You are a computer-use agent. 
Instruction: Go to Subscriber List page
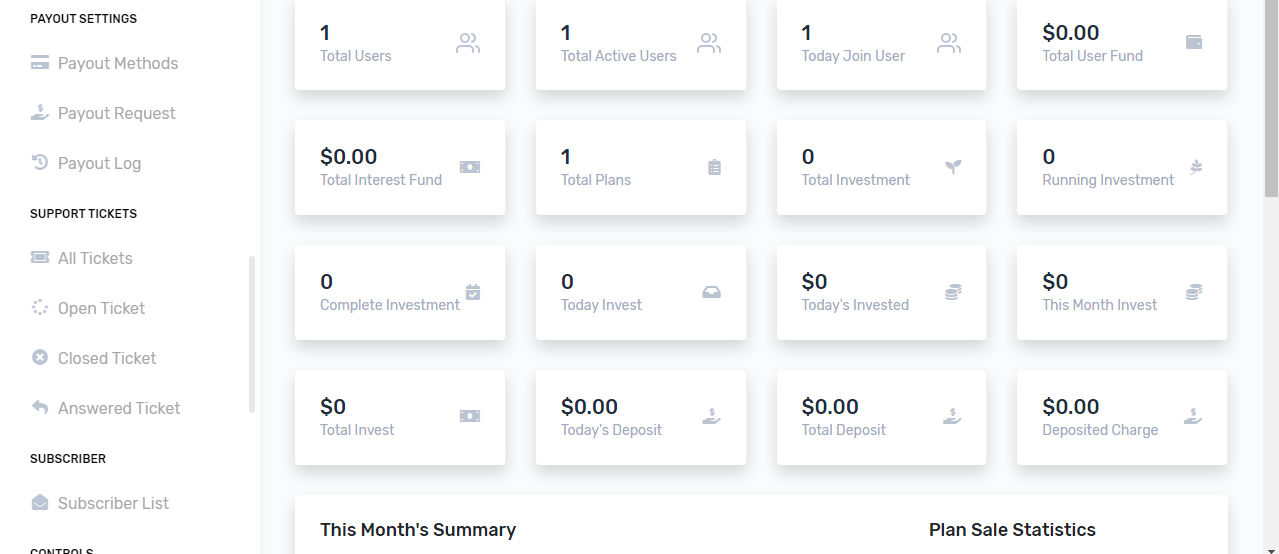pos(100,503)
